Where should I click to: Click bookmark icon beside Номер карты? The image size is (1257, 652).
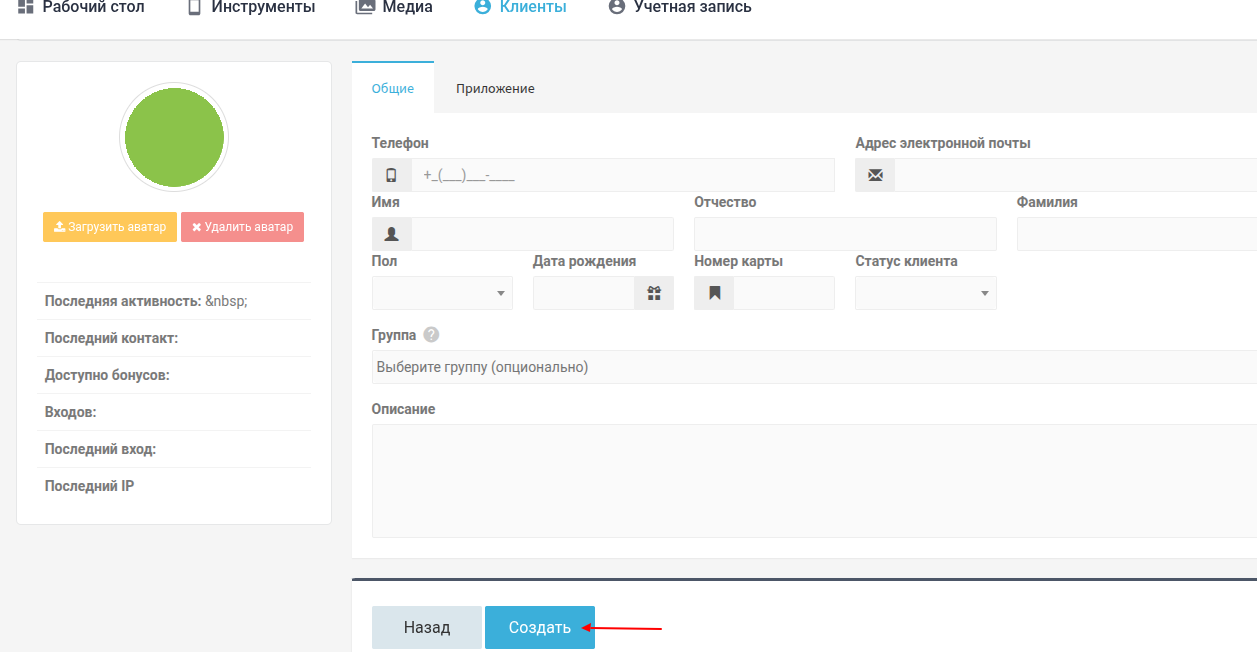pyautogui.click(x=714, y=293)
